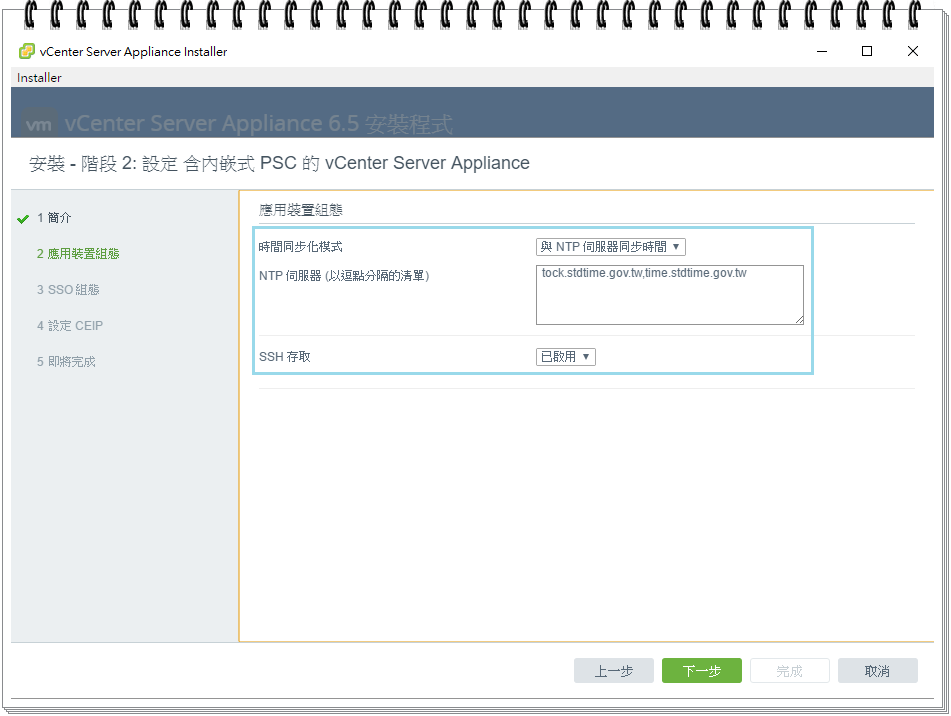
Task: Click the SSH 存取 label
Action: [284, 356]
